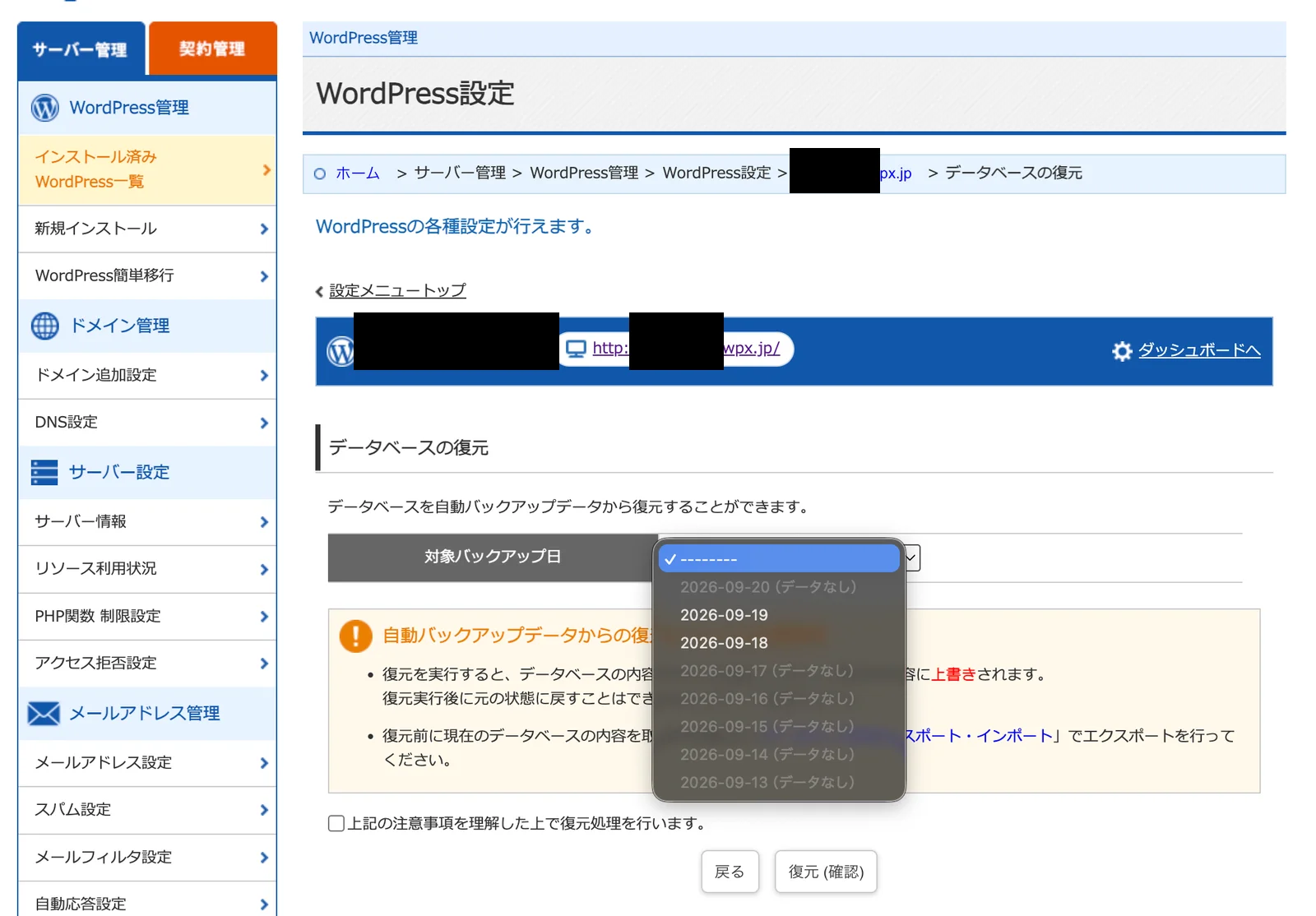
Task: Open the site http URL link
Action: (x=686, y=348)
